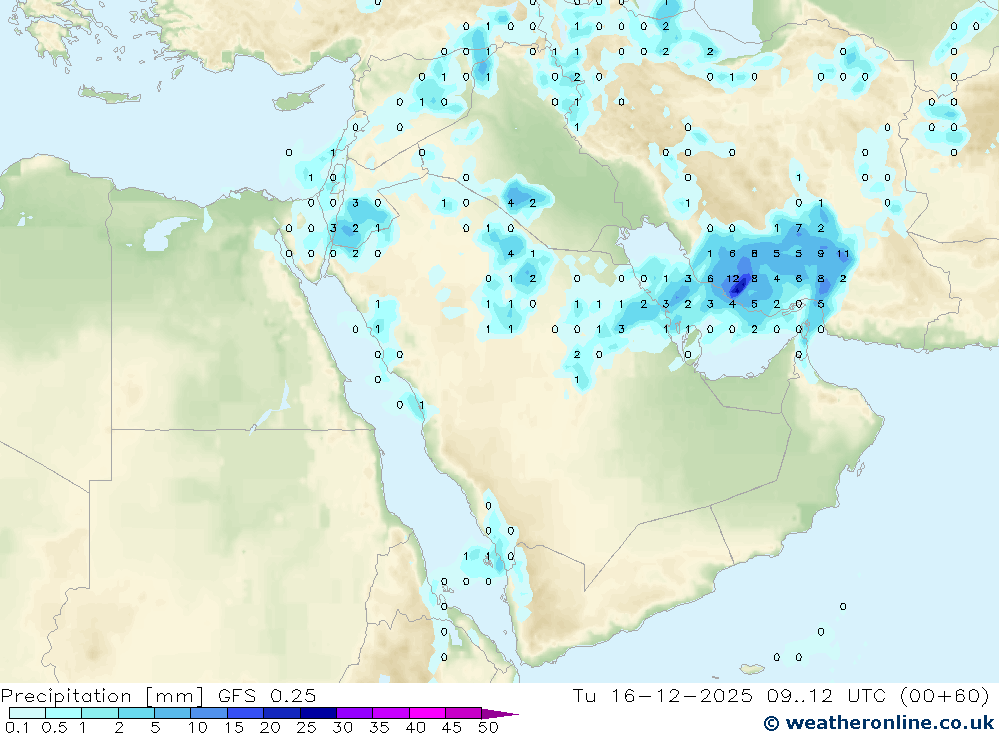Select the 5–10 mm blue legend swatch

[x=173, y=713]
